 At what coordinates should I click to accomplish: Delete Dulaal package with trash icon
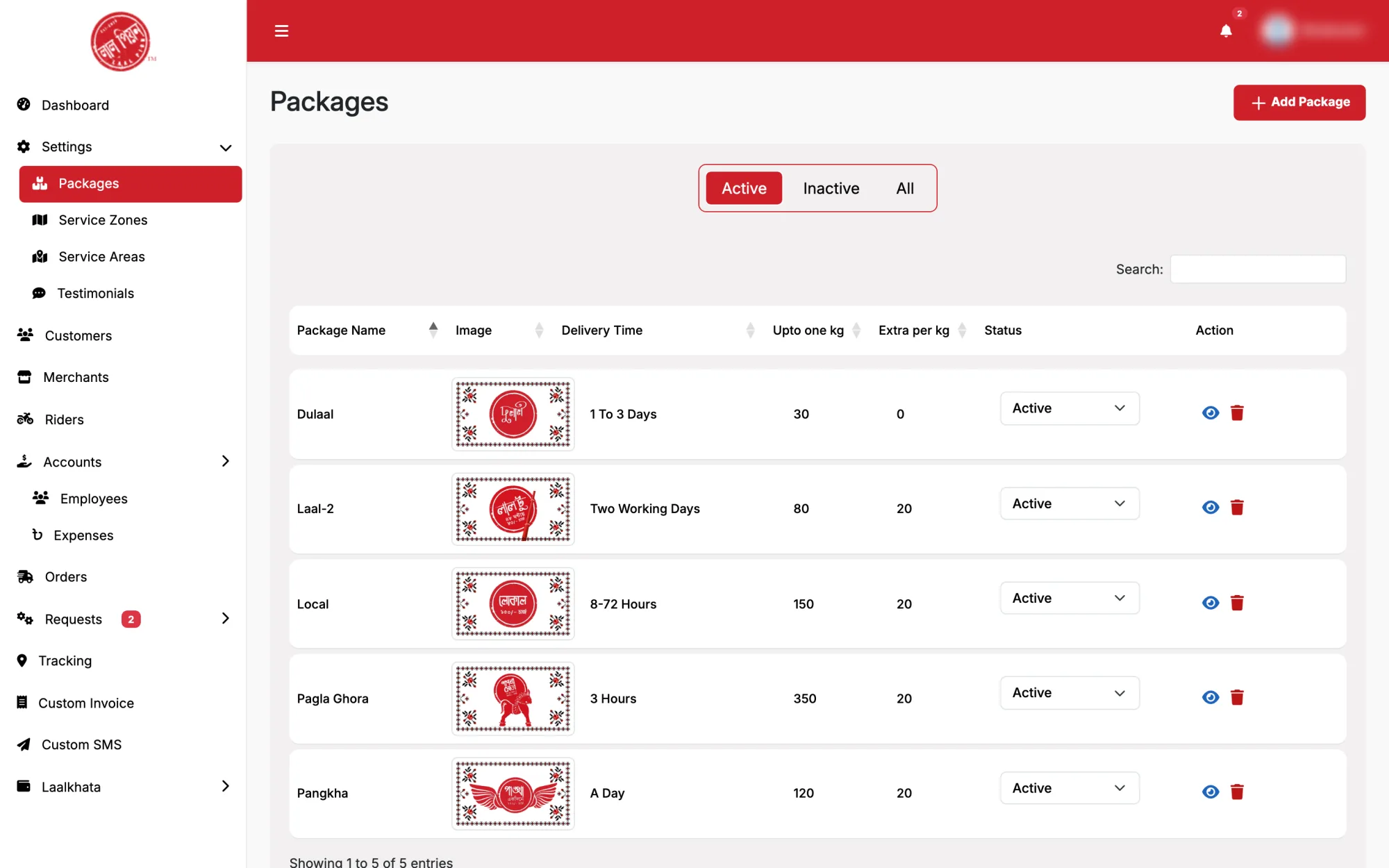click(1237, 413)
